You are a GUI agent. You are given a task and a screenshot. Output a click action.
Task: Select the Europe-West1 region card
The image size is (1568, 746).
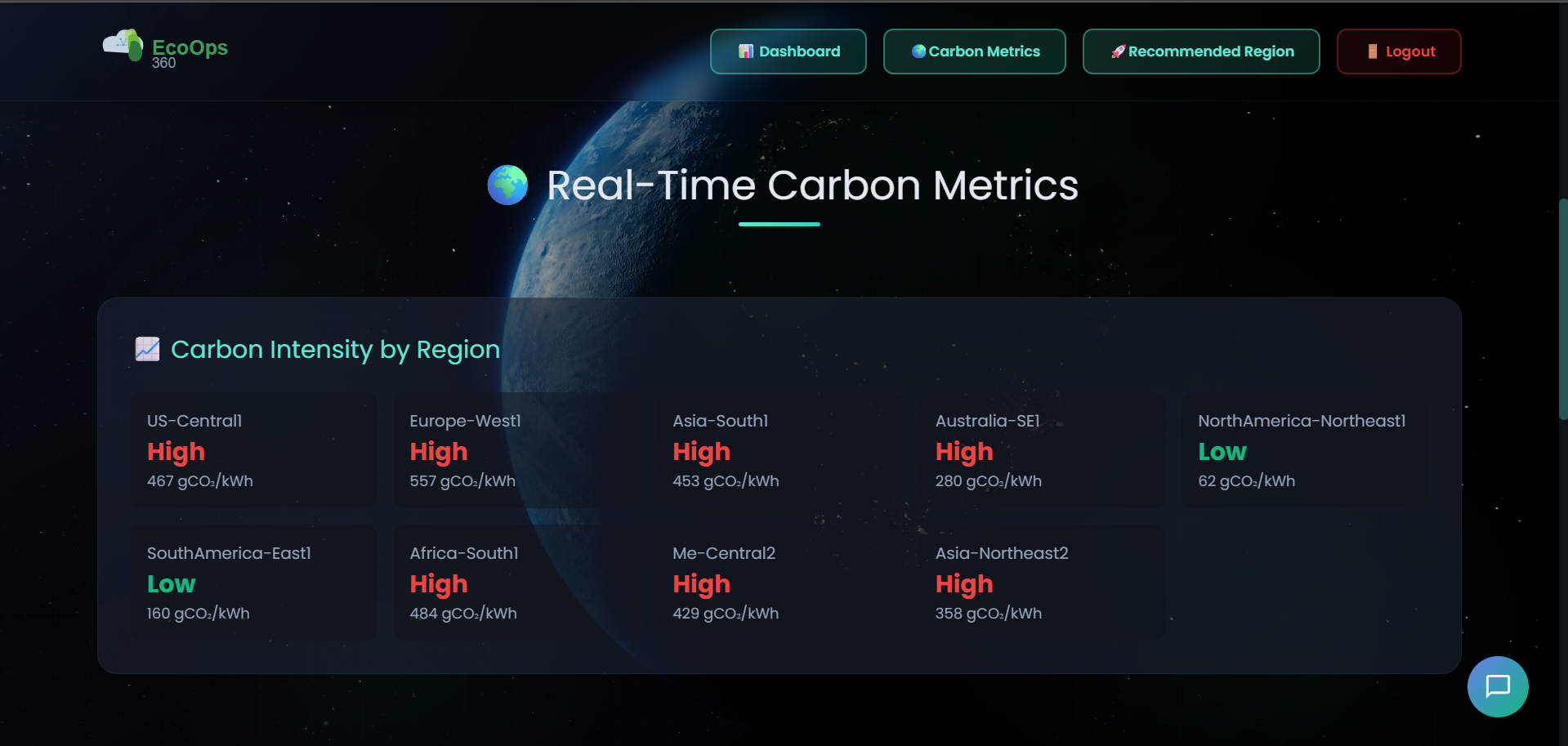tap(516, 450)
